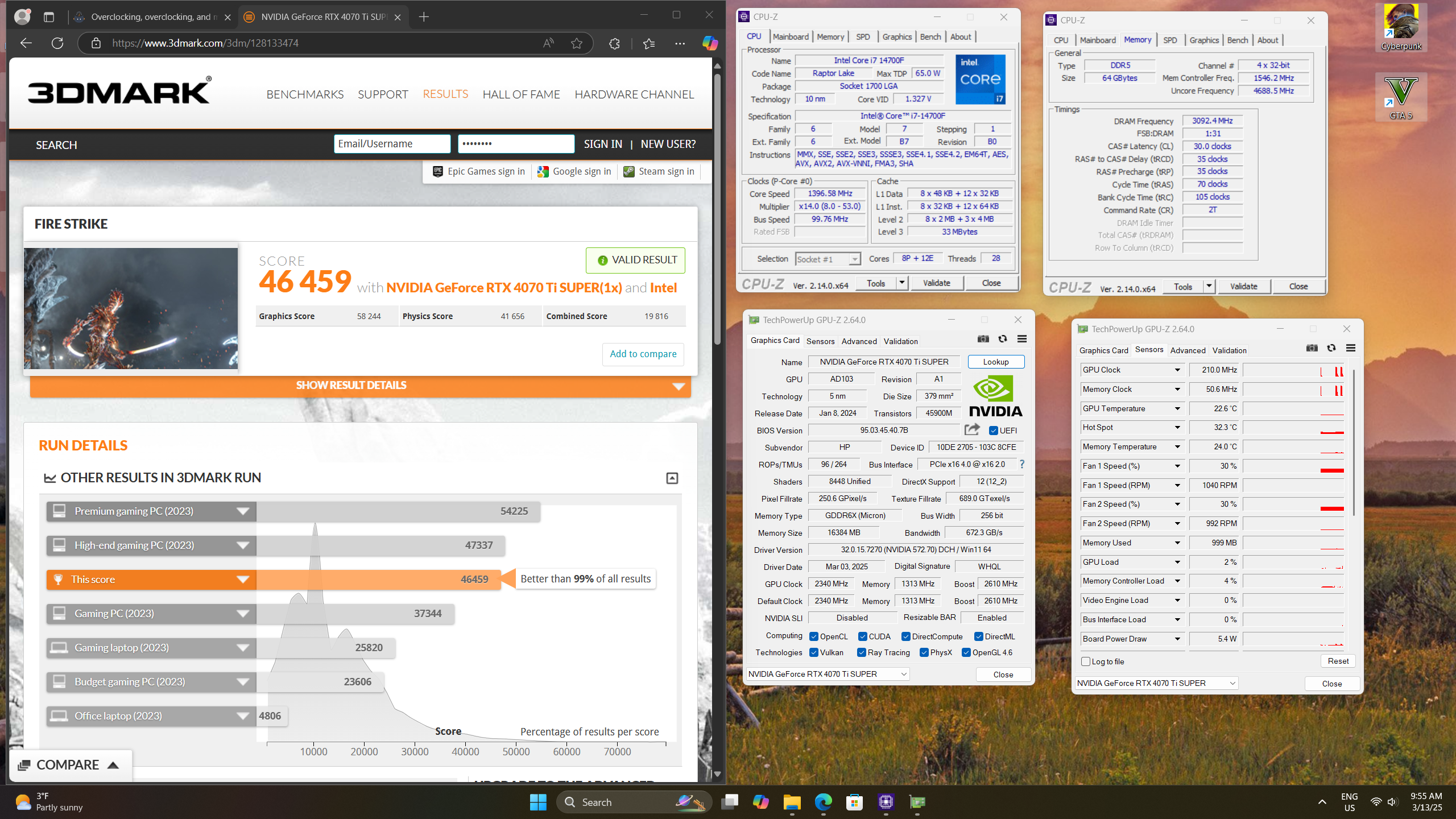Toggle CUDA checkbox in GPU-Z
The width and height of the screenshot is (1456, 819).
863,636
